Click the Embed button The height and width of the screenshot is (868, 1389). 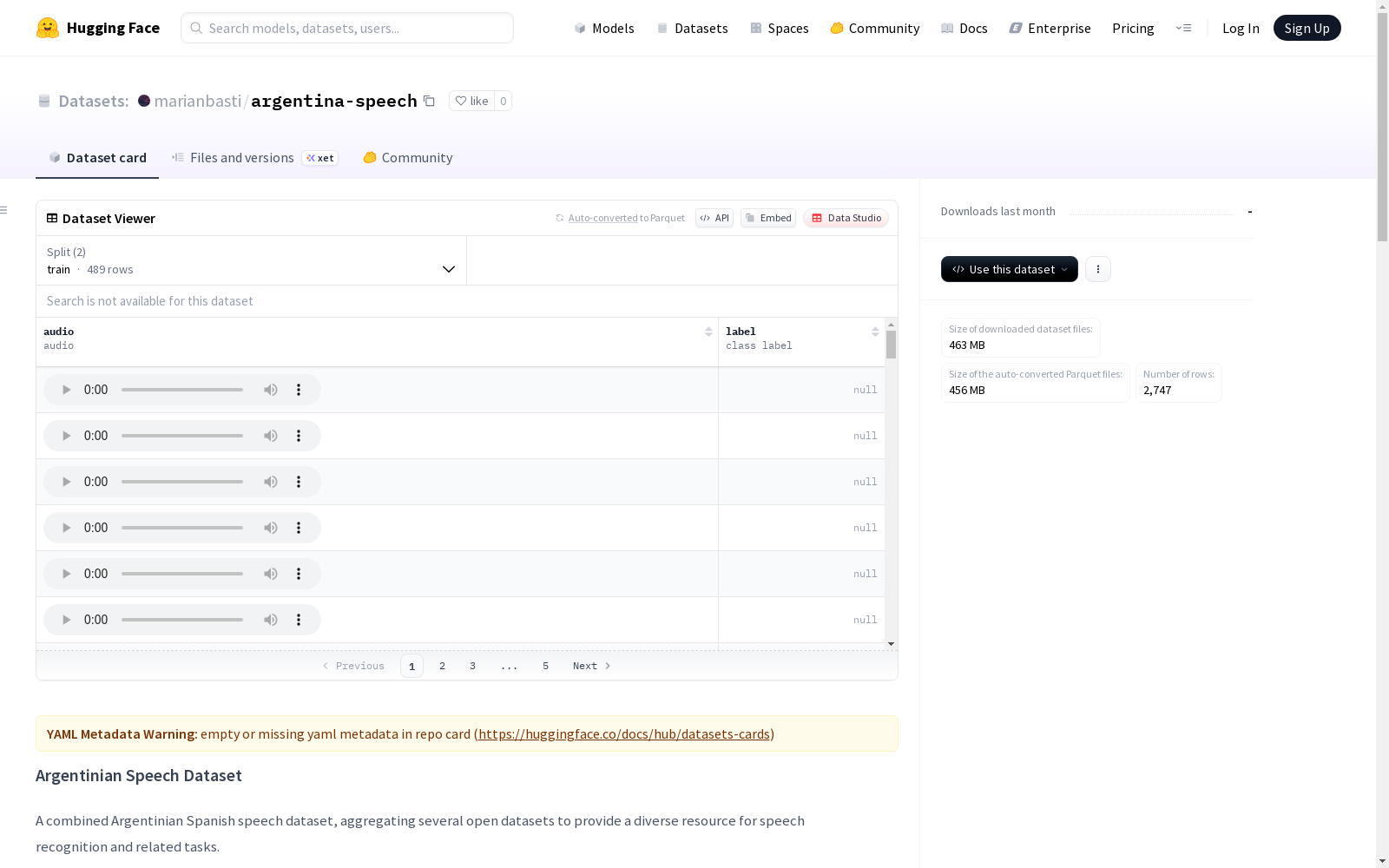(768, 218)
